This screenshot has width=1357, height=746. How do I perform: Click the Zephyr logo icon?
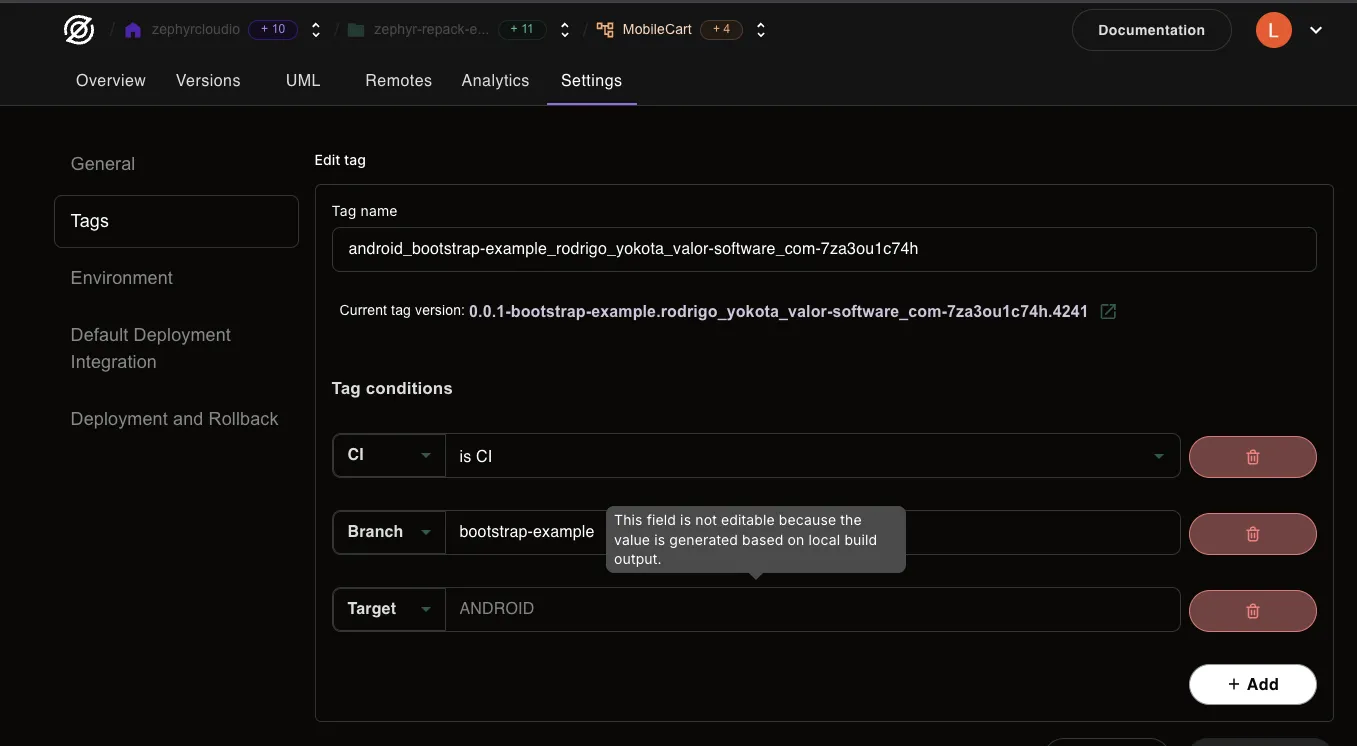pos(79,30)
